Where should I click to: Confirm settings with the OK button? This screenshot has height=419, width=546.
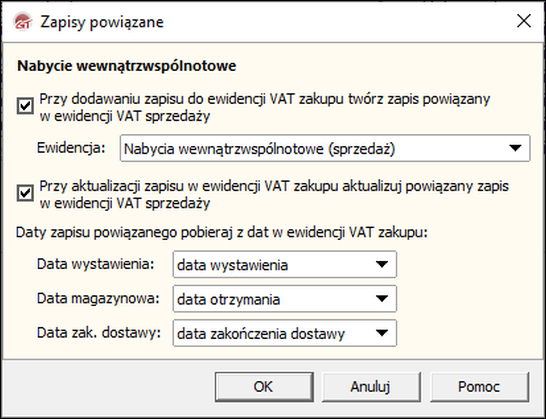click(x=264, y=387)
